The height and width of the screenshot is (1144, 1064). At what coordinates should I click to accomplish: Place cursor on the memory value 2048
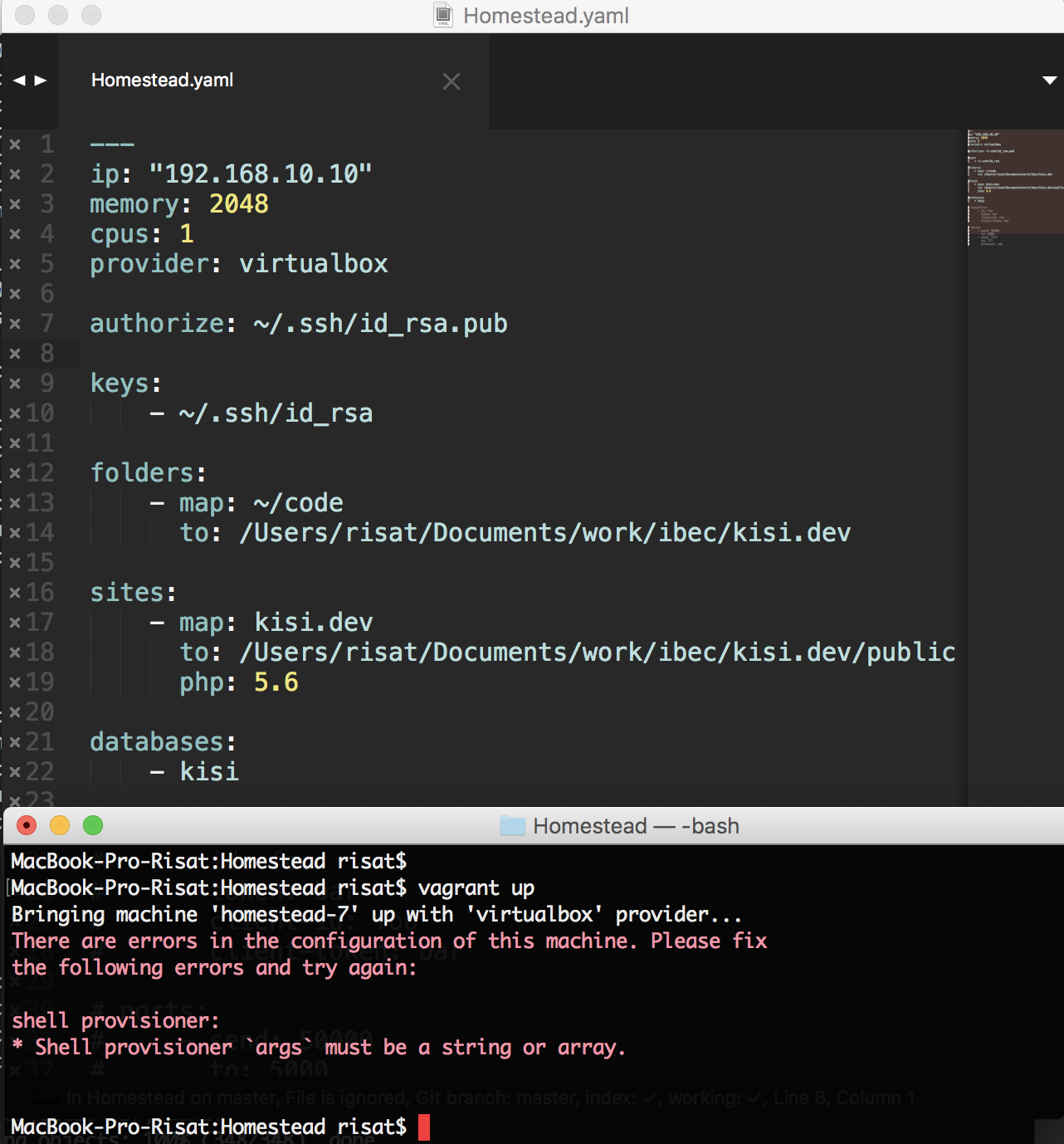click(x=239, y=203)
